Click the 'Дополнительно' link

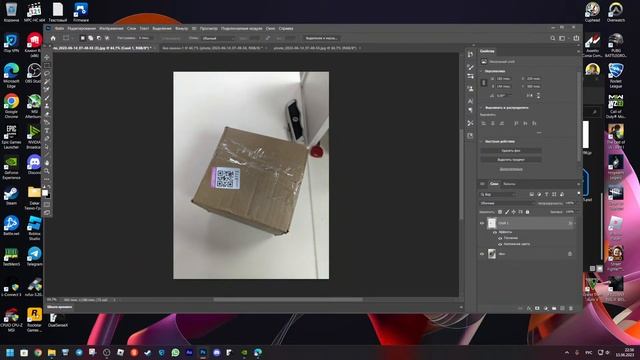click(511, 169)
